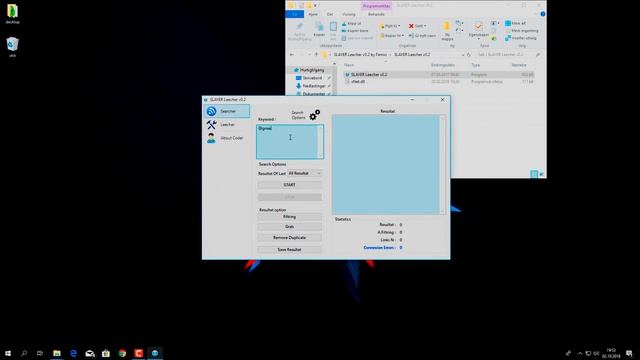This screenshot has height=360, width=640.
Task: Click Kopier bane in Explorer ribbon
Action: pyautogui.click(x=355, y=31)
